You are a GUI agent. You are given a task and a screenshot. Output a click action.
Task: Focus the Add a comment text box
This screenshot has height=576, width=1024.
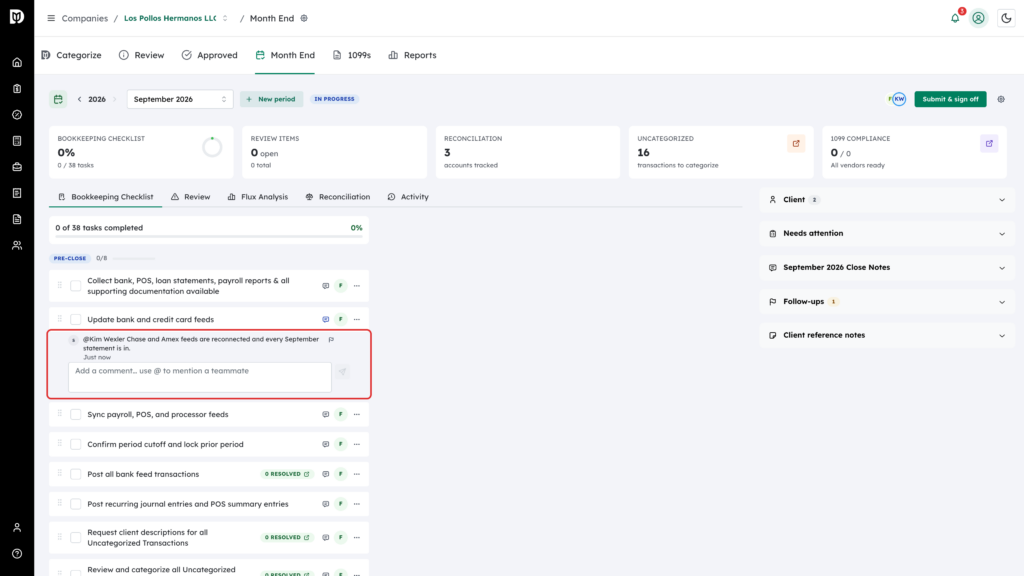200,377
